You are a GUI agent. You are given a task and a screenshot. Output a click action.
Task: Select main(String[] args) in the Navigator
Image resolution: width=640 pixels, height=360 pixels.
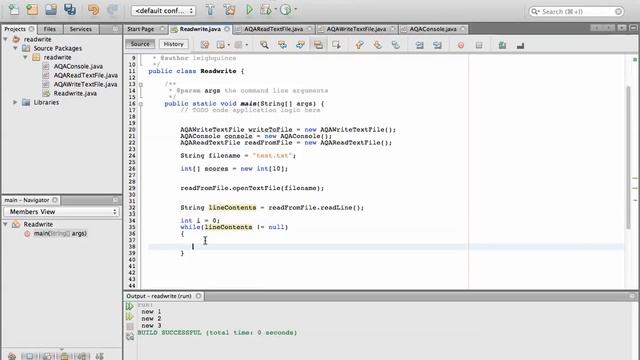click(x=60, y=233)
